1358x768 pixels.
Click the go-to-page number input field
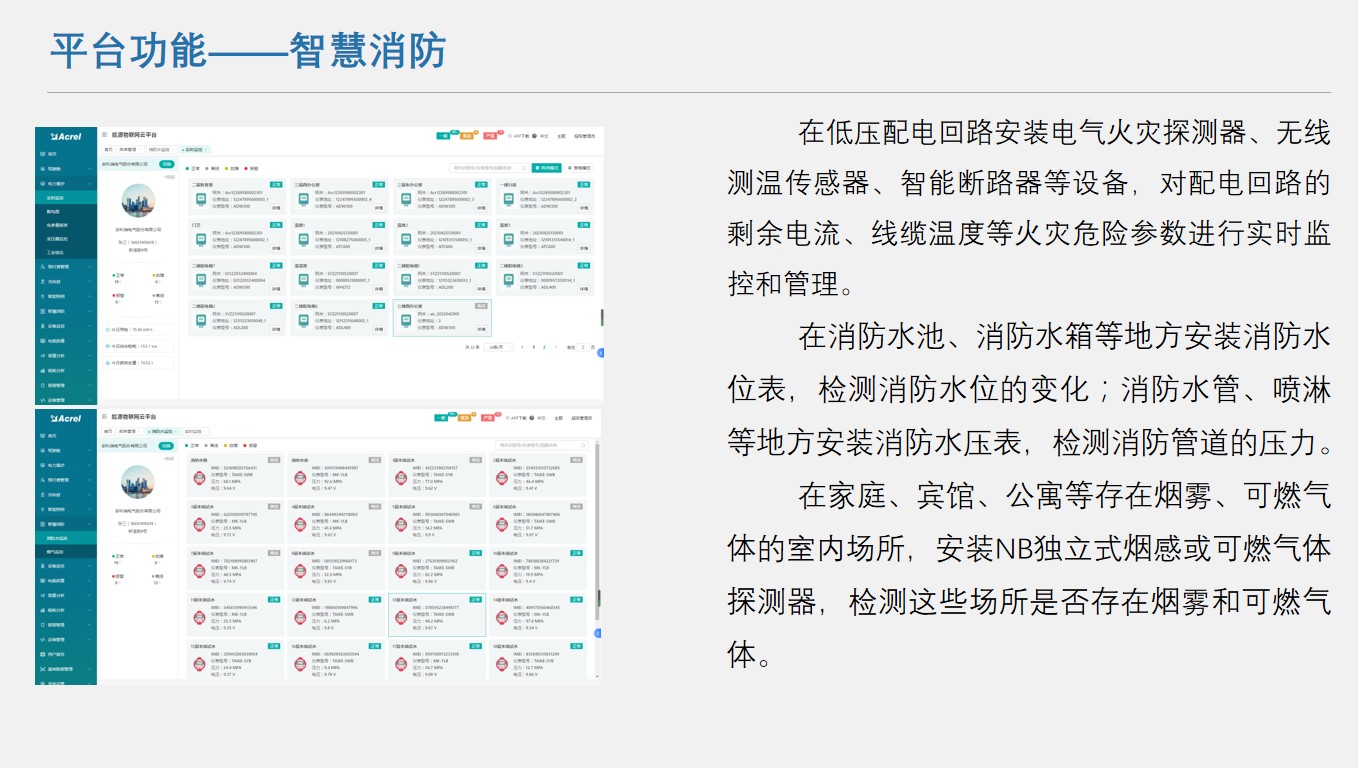click(583, 347)
